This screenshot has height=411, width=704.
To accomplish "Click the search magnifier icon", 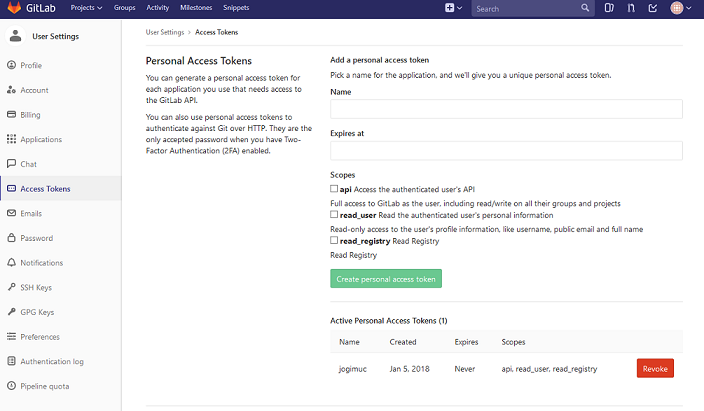I will tap(586, 8).
